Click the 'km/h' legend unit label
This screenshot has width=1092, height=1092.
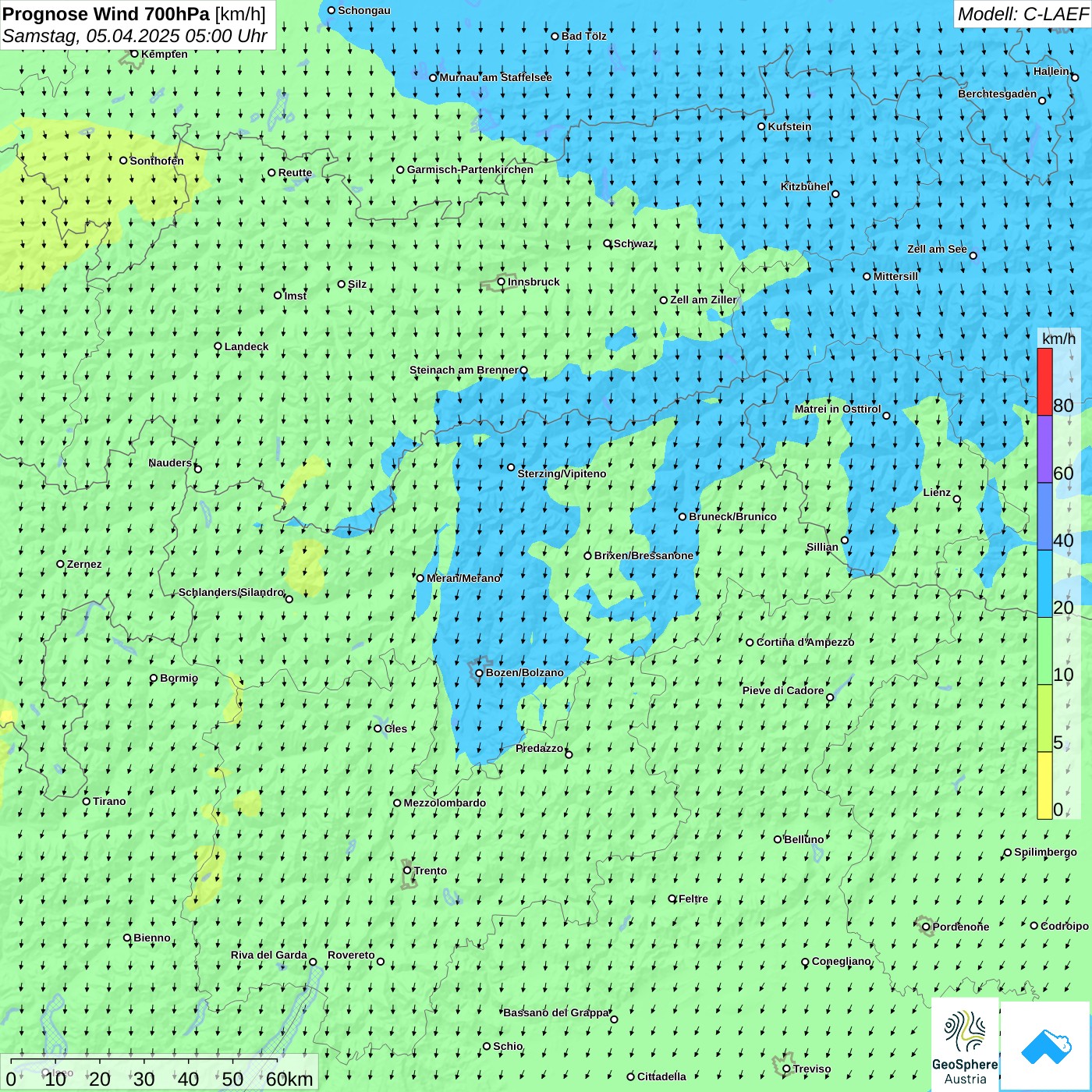(x=1058, y=339)
